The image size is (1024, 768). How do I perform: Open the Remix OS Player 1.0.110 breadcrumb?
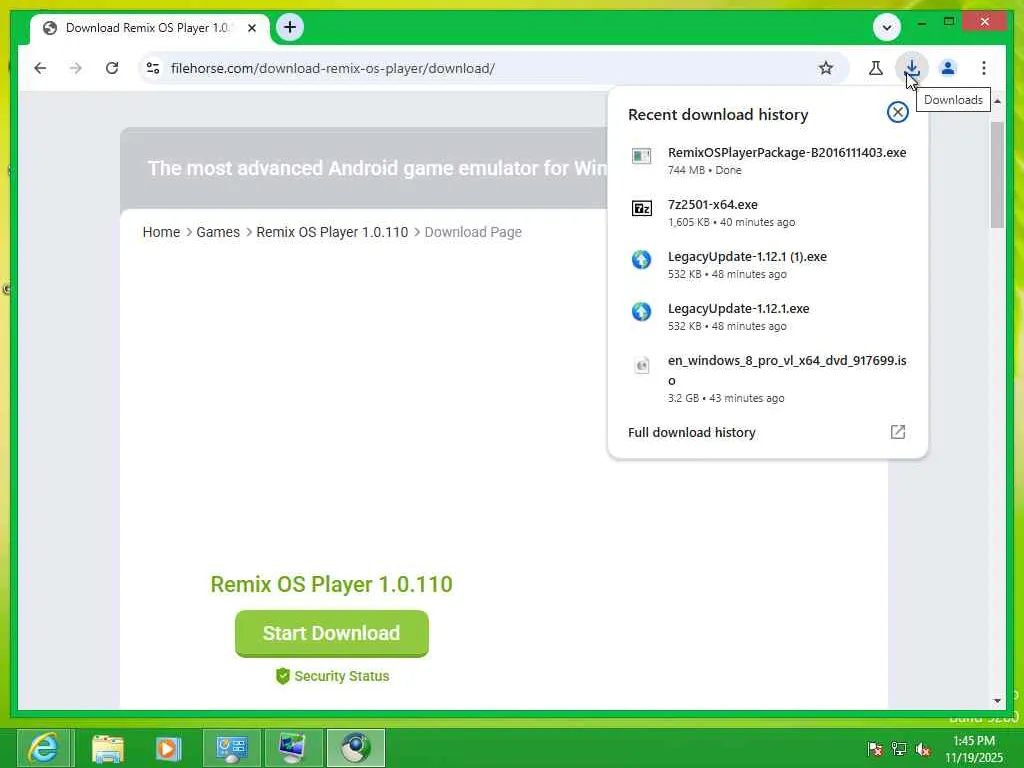[332, 232]
